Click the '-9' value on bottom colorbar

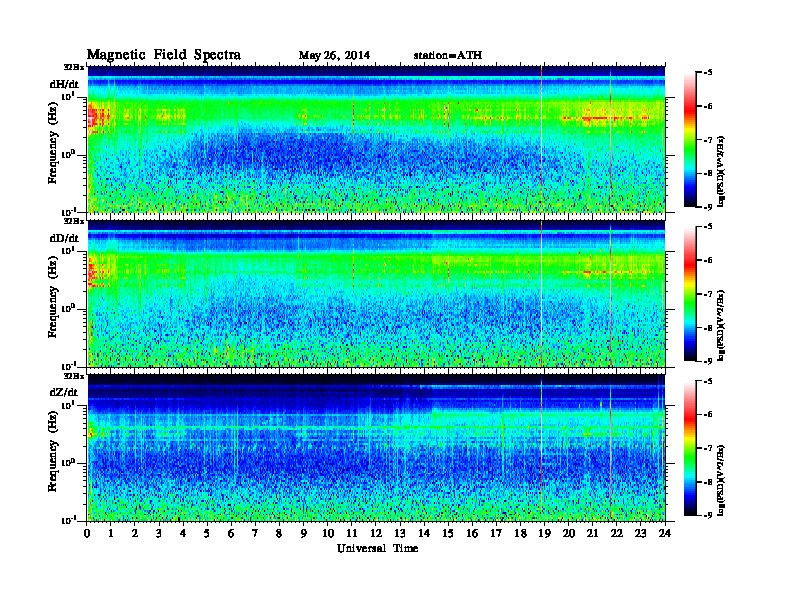[708, 515]
